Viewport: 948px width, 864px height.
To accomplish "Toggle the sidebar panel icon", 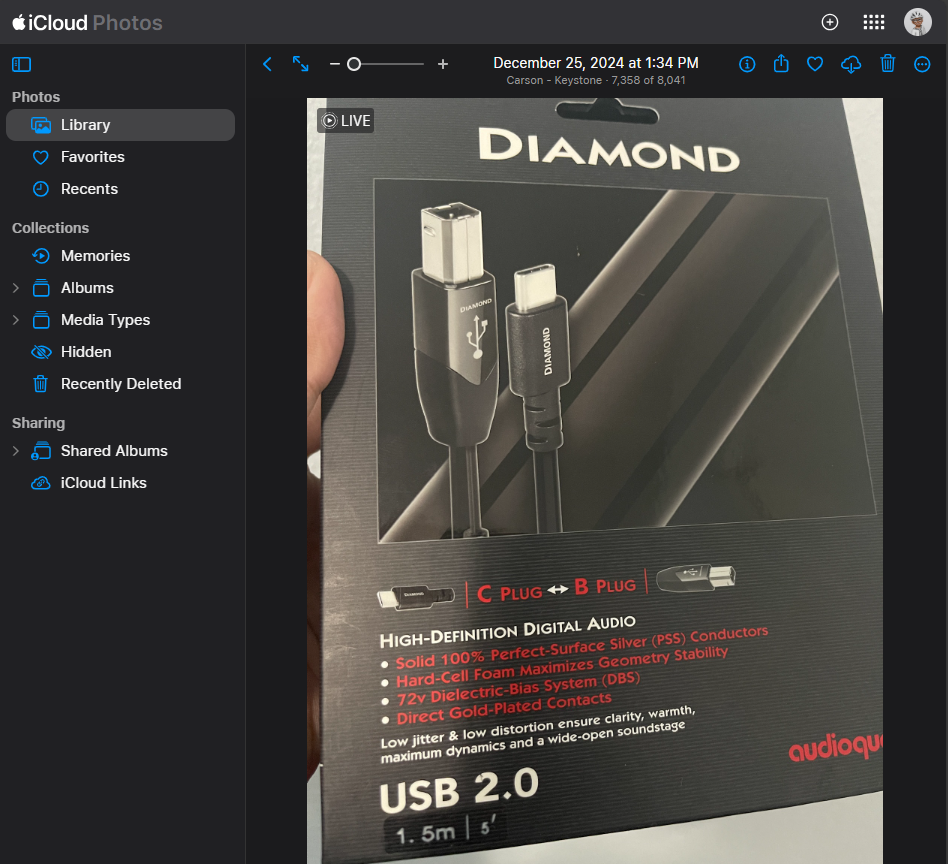I will tap(22, 64).
